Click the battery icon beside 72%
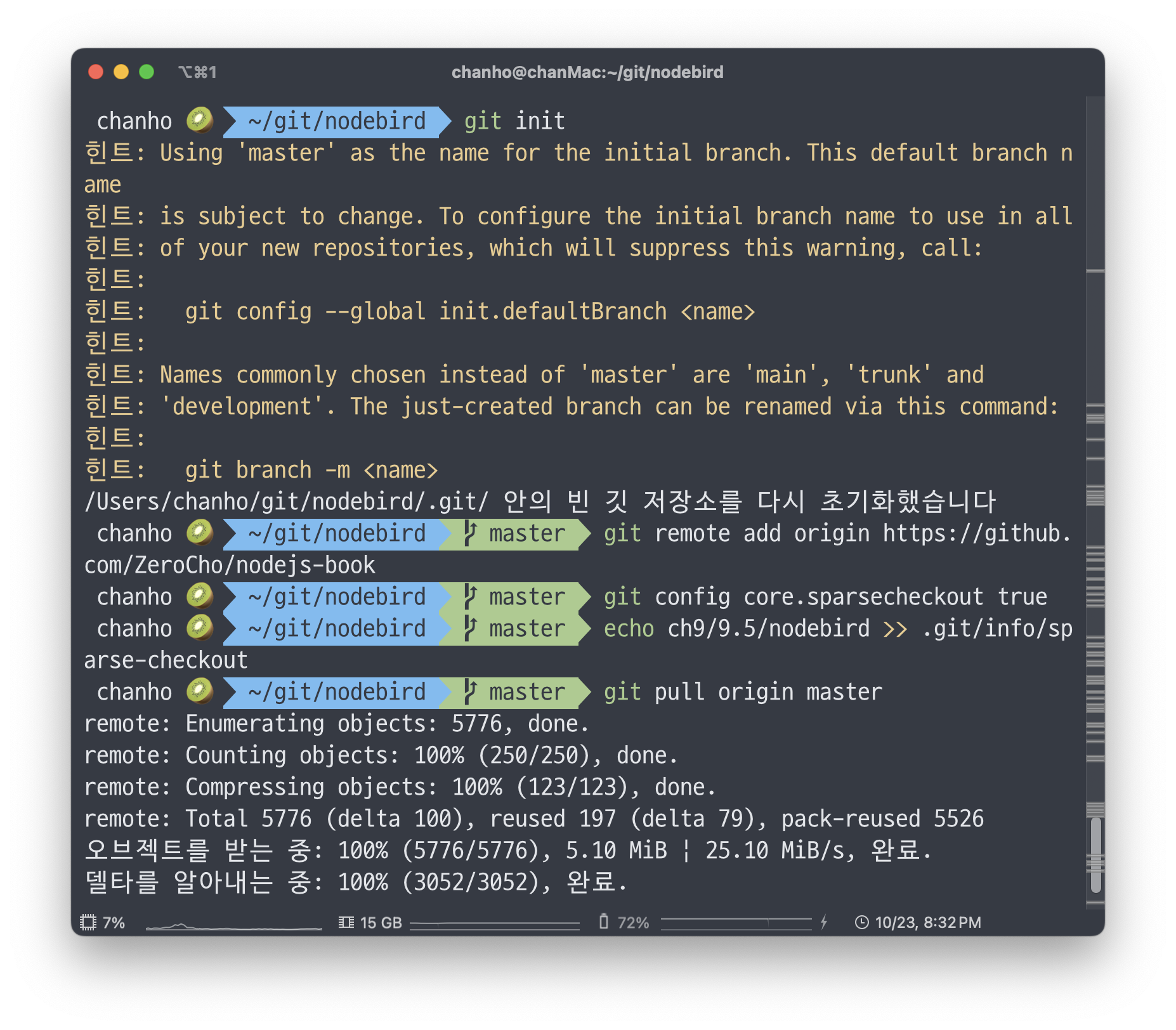This screenshot has width=1176, height=1030. tap(603, 922)
